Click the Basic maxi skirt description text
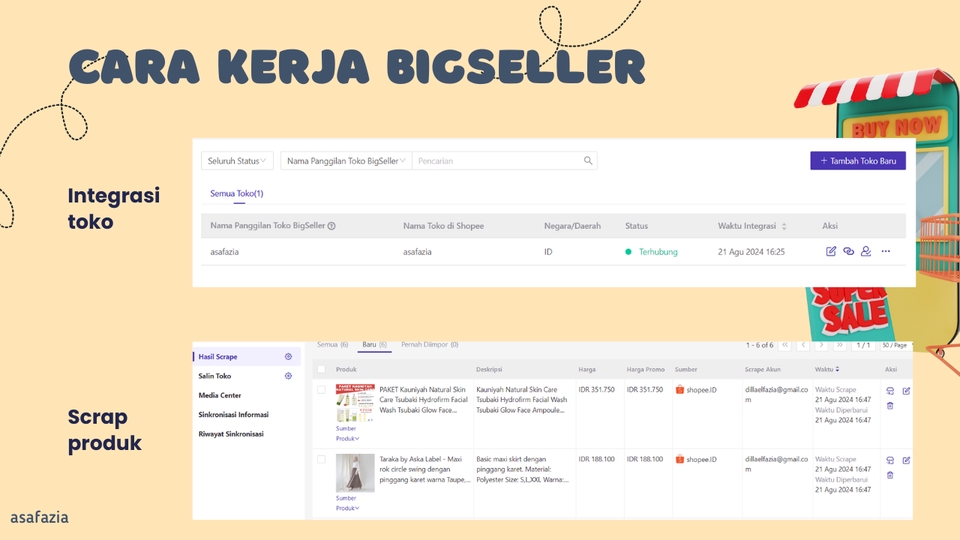 point(522,470)
